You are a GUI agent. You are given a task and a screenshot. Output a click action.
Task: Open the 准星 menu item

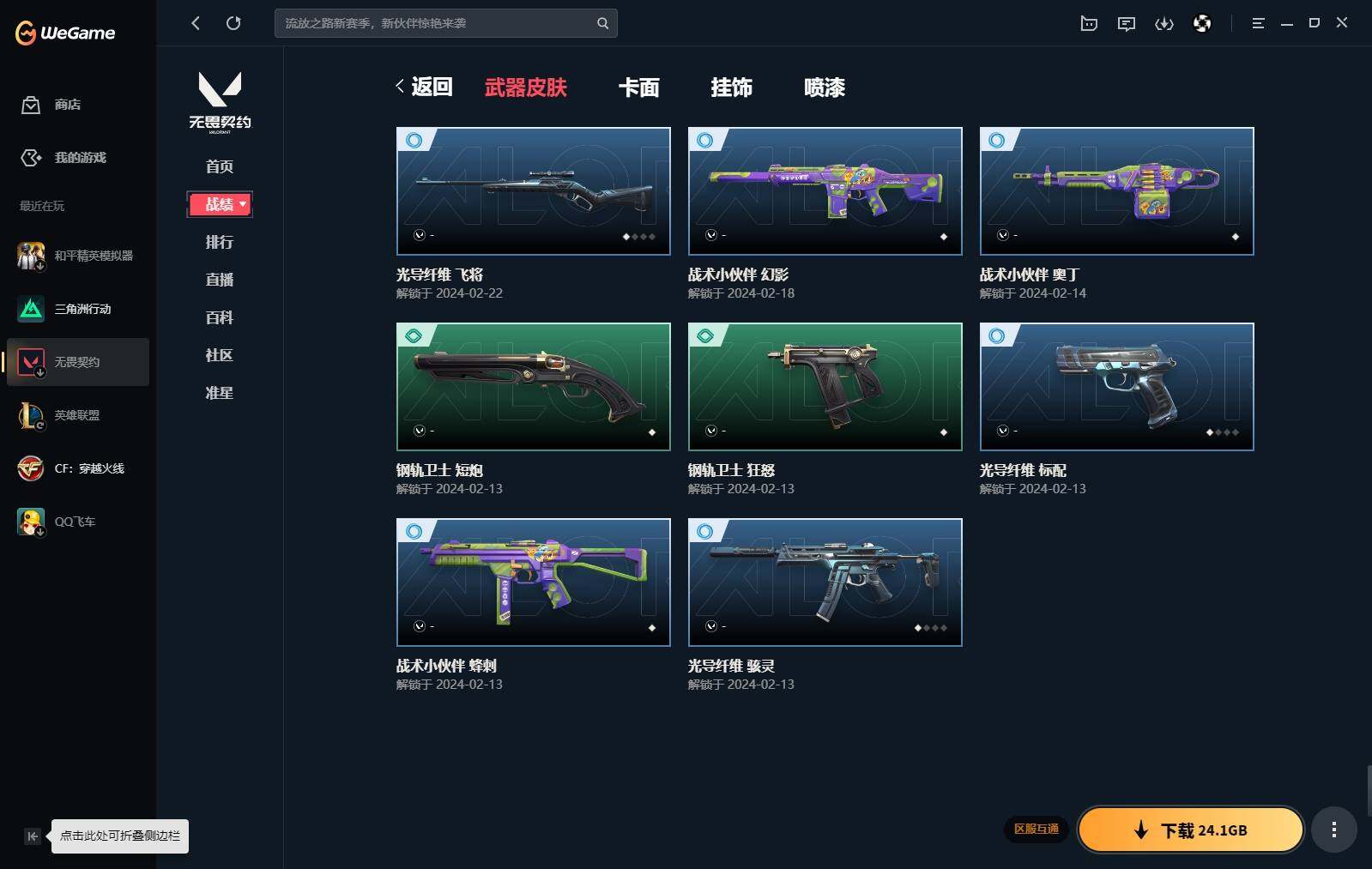point(220,393)
